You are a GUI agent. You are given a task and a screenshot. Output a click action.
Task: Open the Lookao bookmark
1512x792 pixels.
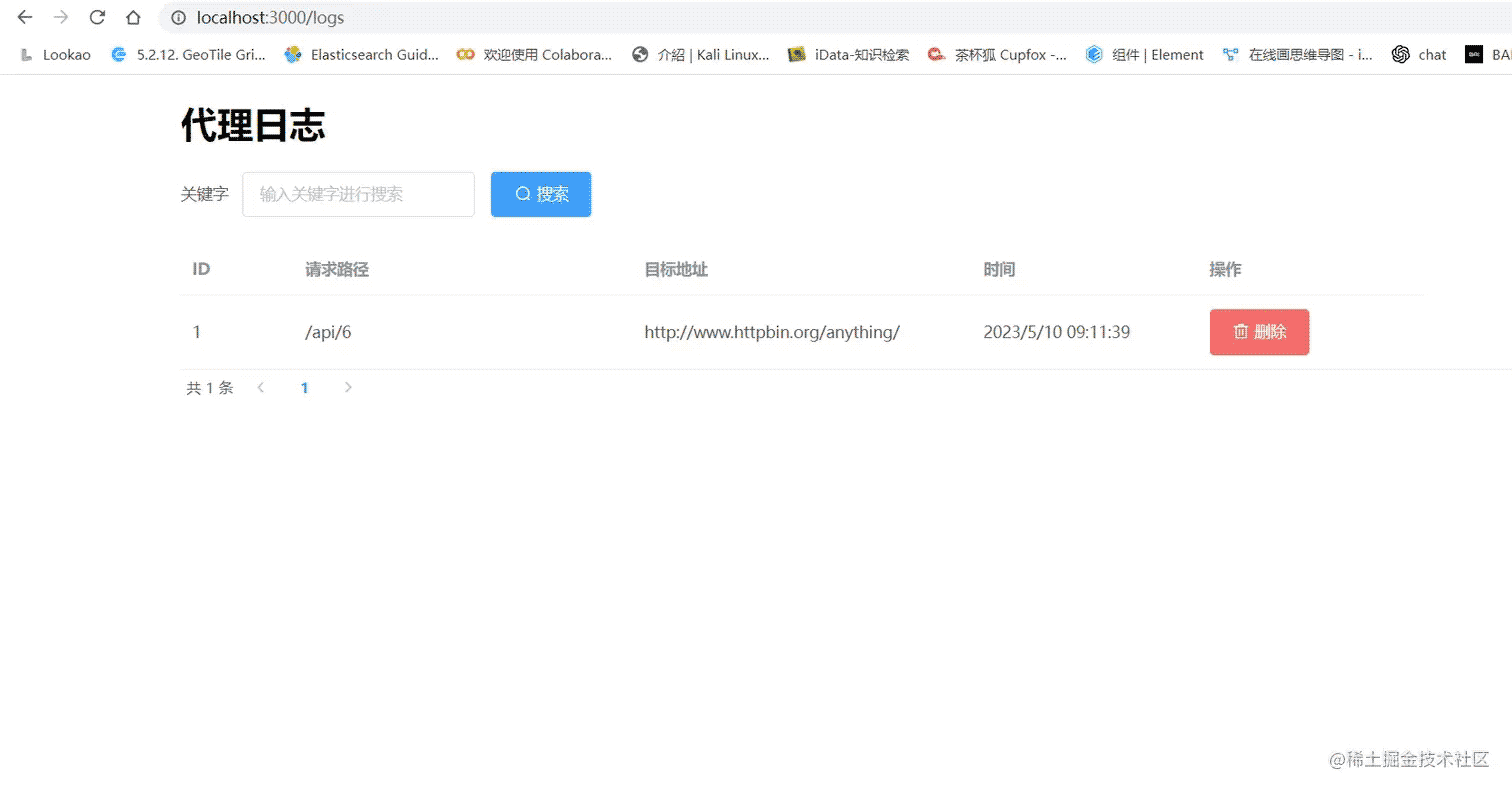pyautogui.click(x=56, y=55)
